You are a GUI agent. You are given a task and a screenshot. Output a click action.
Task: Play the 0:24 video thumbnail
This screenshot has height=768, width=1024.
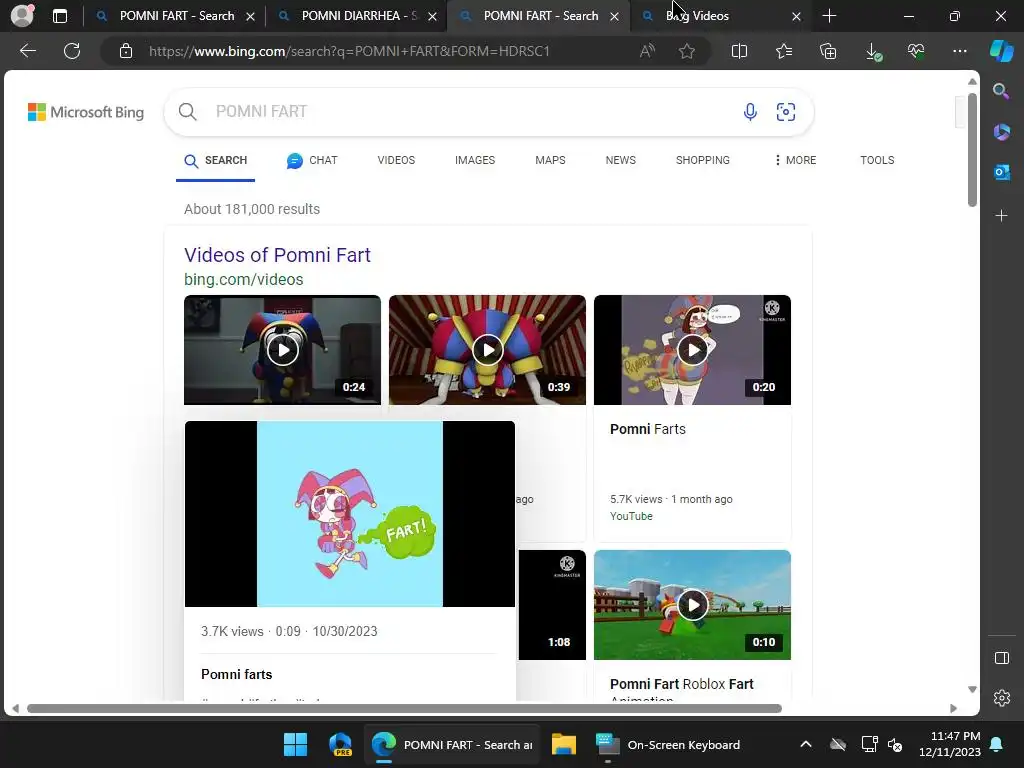click(282, 350)
